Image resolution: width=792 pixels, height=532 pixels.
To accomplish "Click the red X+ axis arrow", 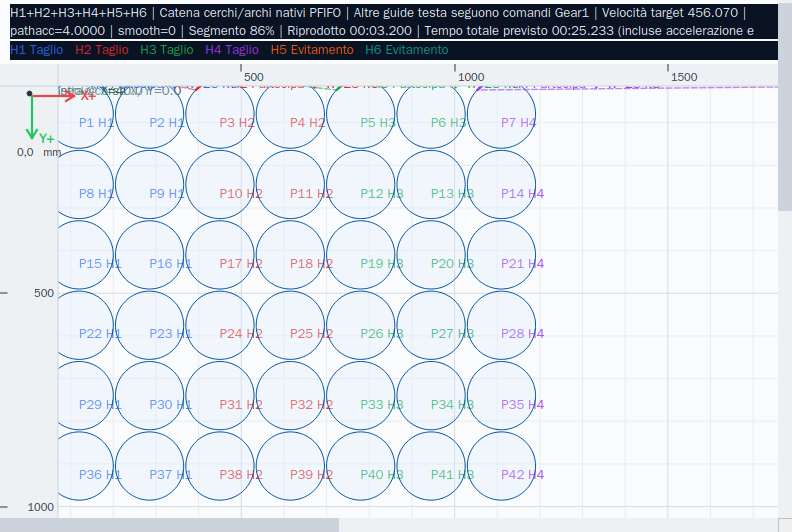I will coord(54,95).
